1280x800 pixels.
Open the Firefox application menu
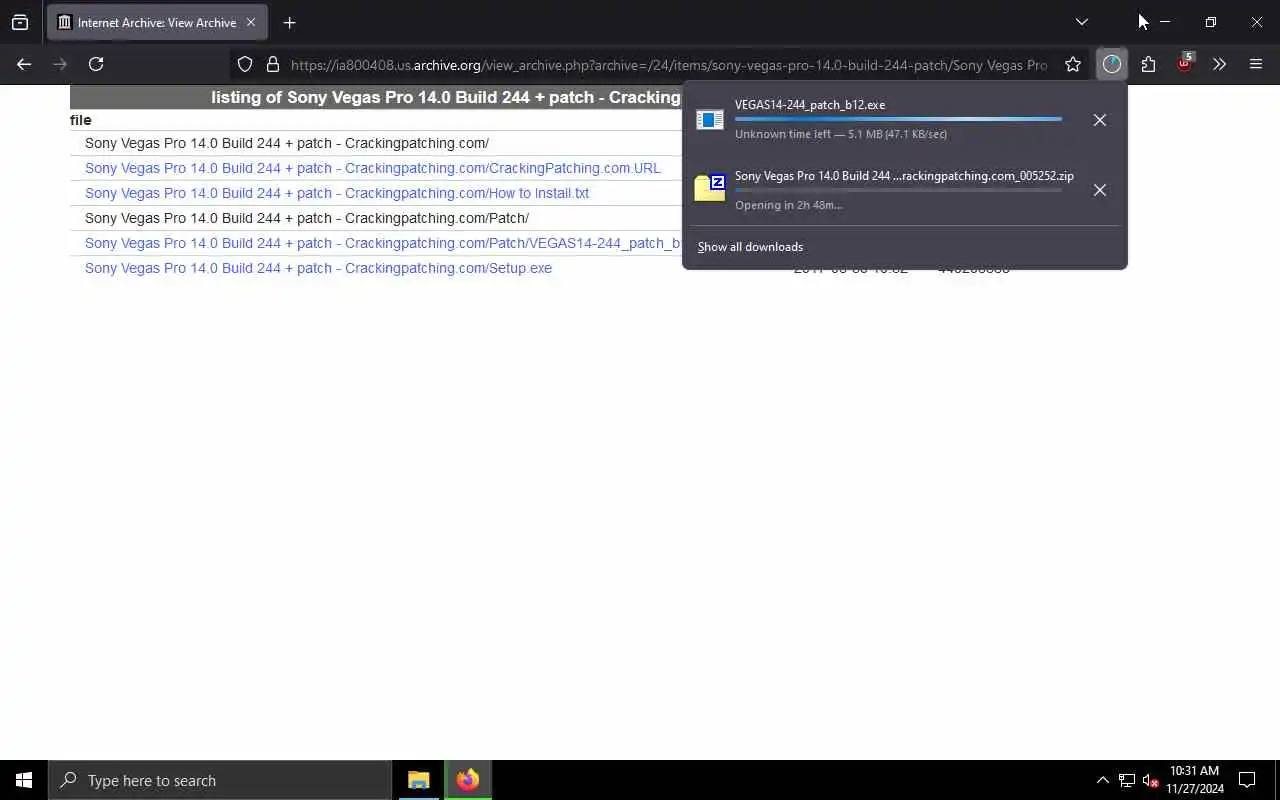[1256, 64]
